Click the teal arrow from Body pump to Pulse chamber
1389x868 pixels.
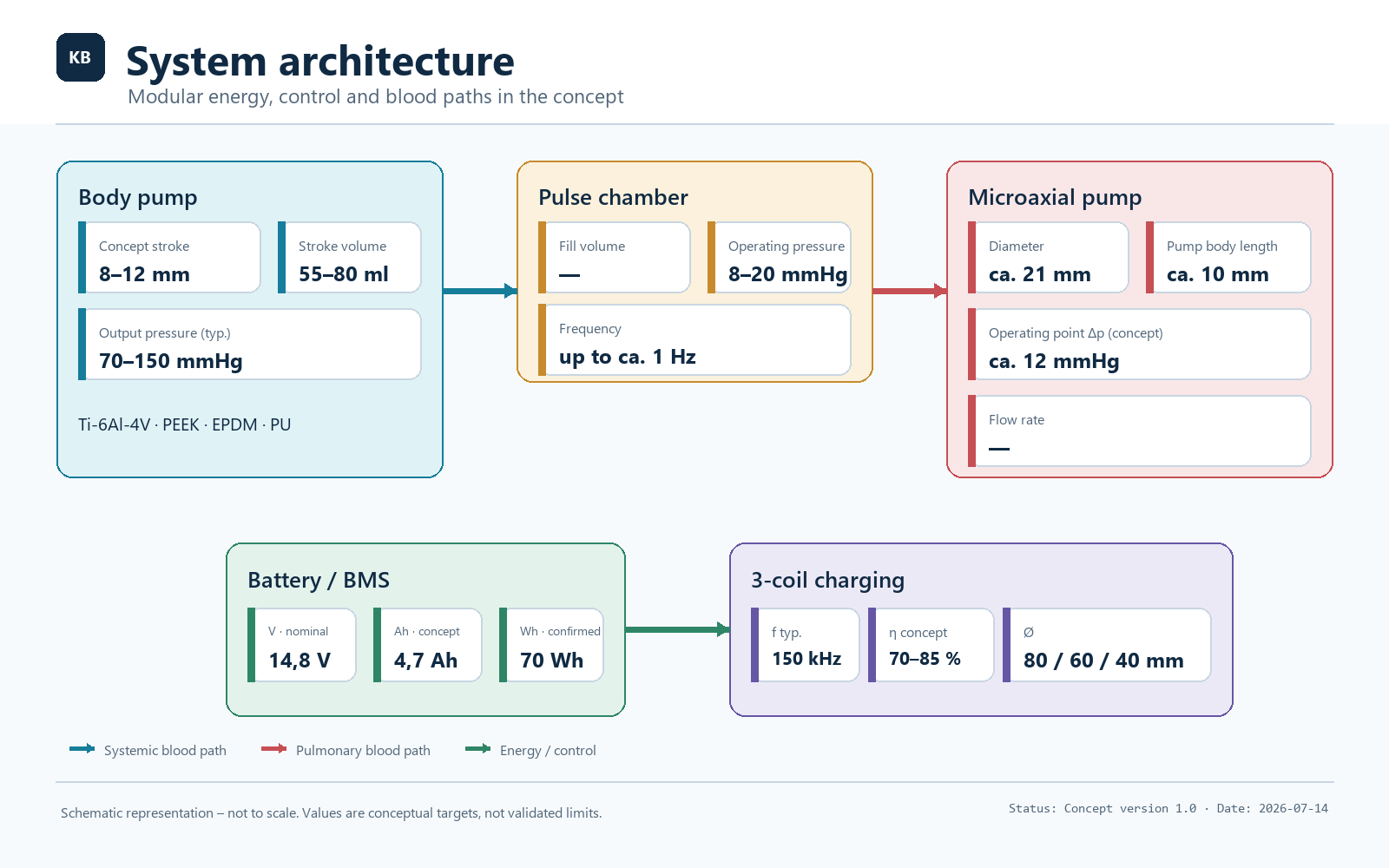pos(480,291)
